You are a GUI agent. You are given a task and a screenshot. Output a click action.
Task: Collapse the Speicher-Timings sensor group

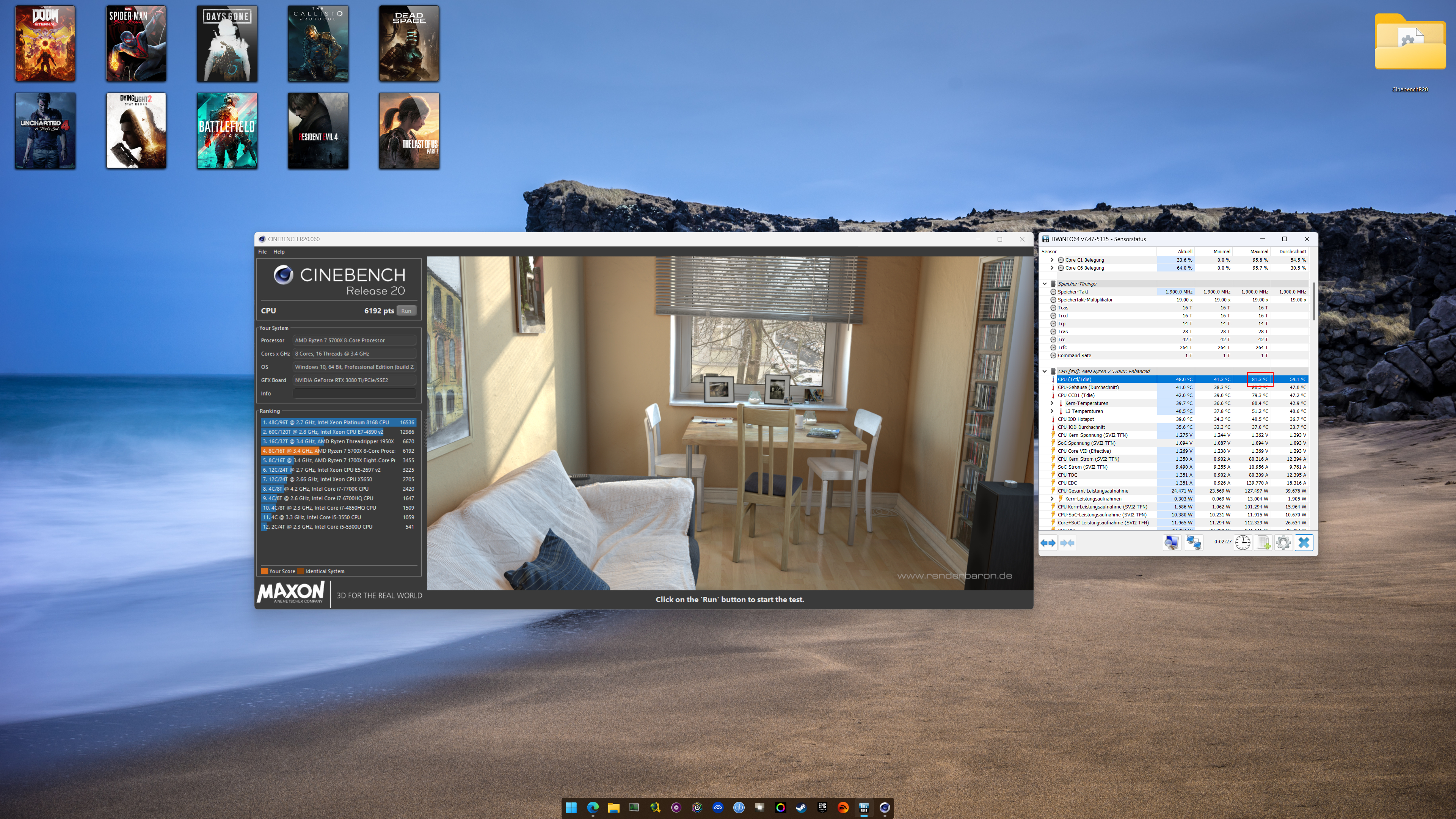click(x=1045, y=284)
